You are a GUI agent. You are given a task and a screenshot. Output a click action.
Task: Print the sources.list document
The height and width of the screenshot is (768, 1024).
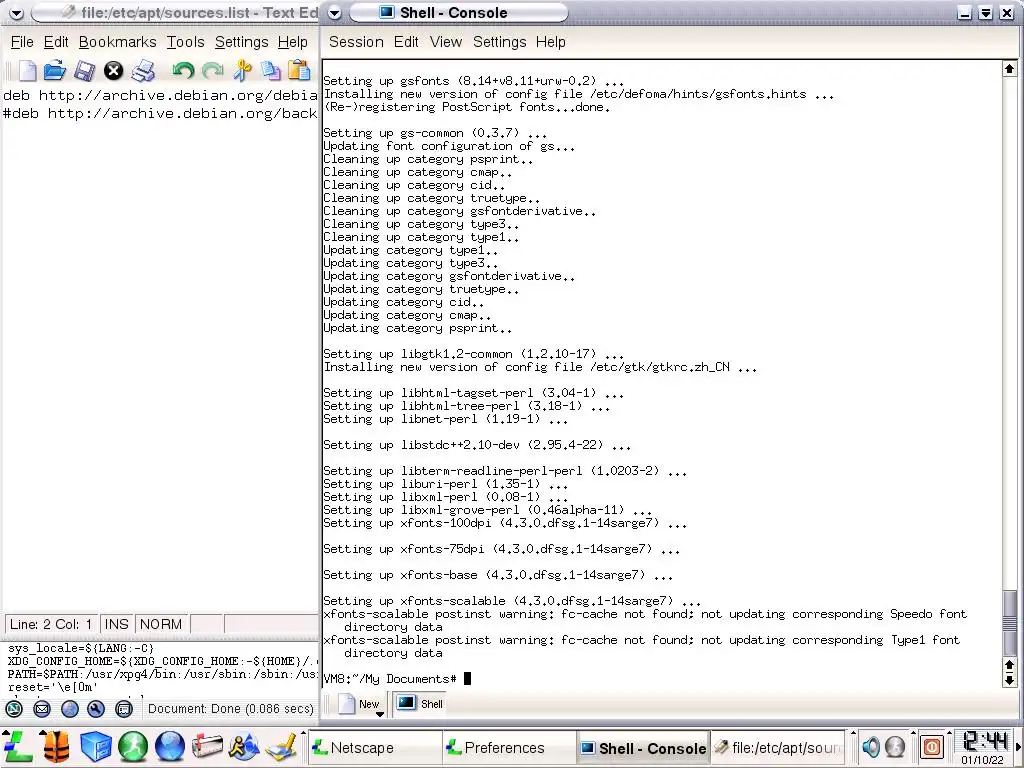(x=143, y=71)
